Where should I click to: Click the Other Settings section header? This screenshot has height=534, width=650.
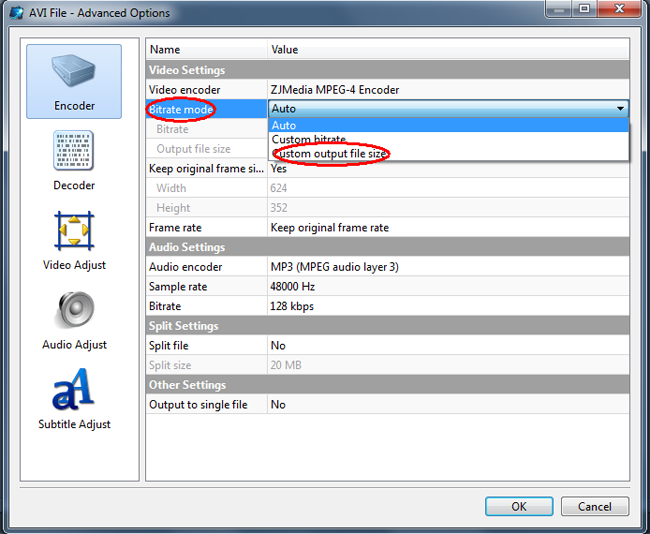(388, 385)
